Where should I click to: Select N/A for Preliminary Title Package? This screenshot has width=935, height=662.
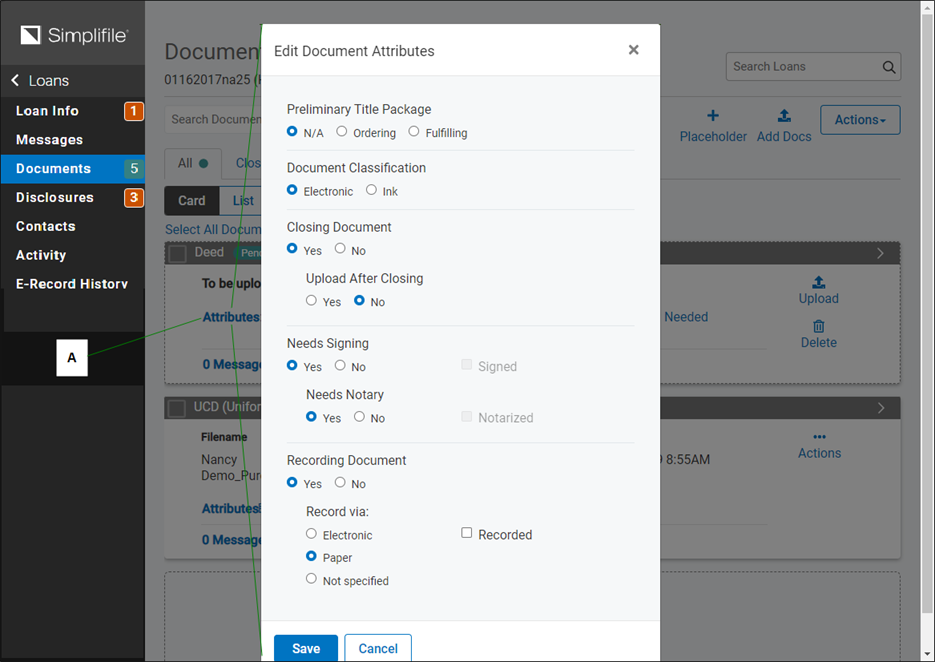pyautogui.click(x=292, y=131)
